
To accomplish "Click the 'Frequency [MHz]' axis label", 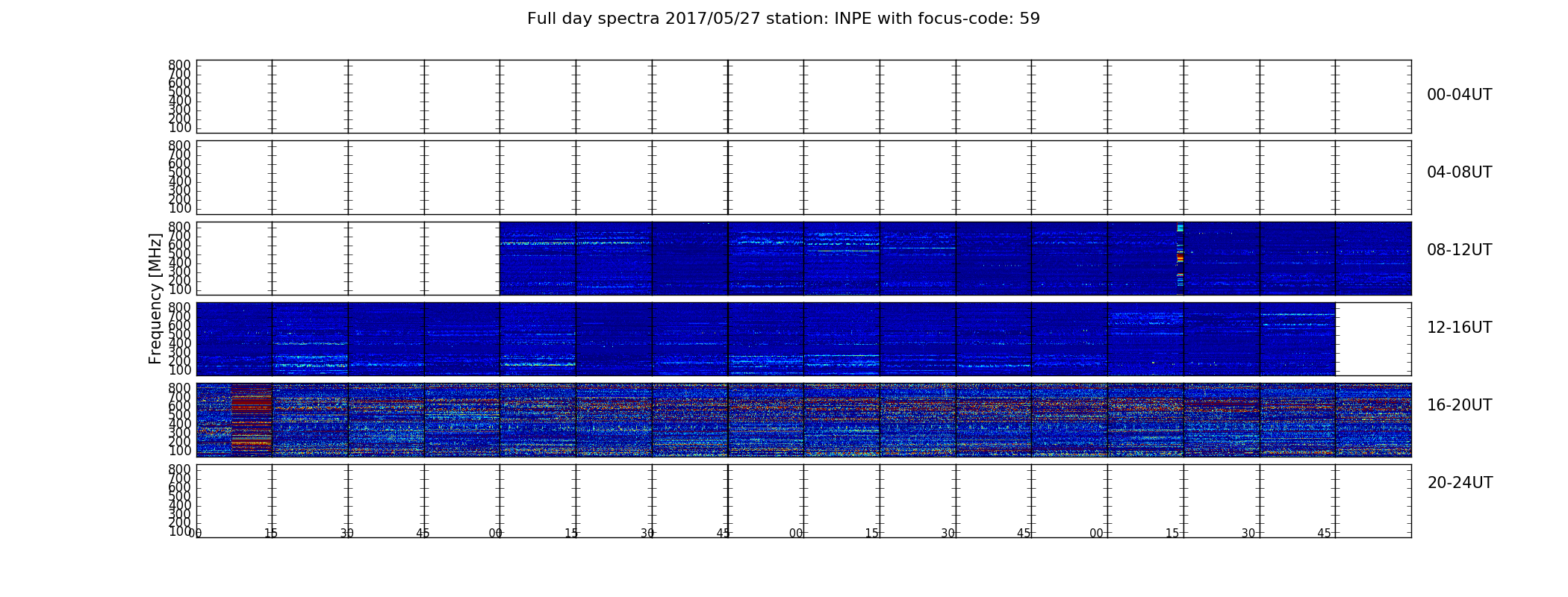I will pos(155,298).
